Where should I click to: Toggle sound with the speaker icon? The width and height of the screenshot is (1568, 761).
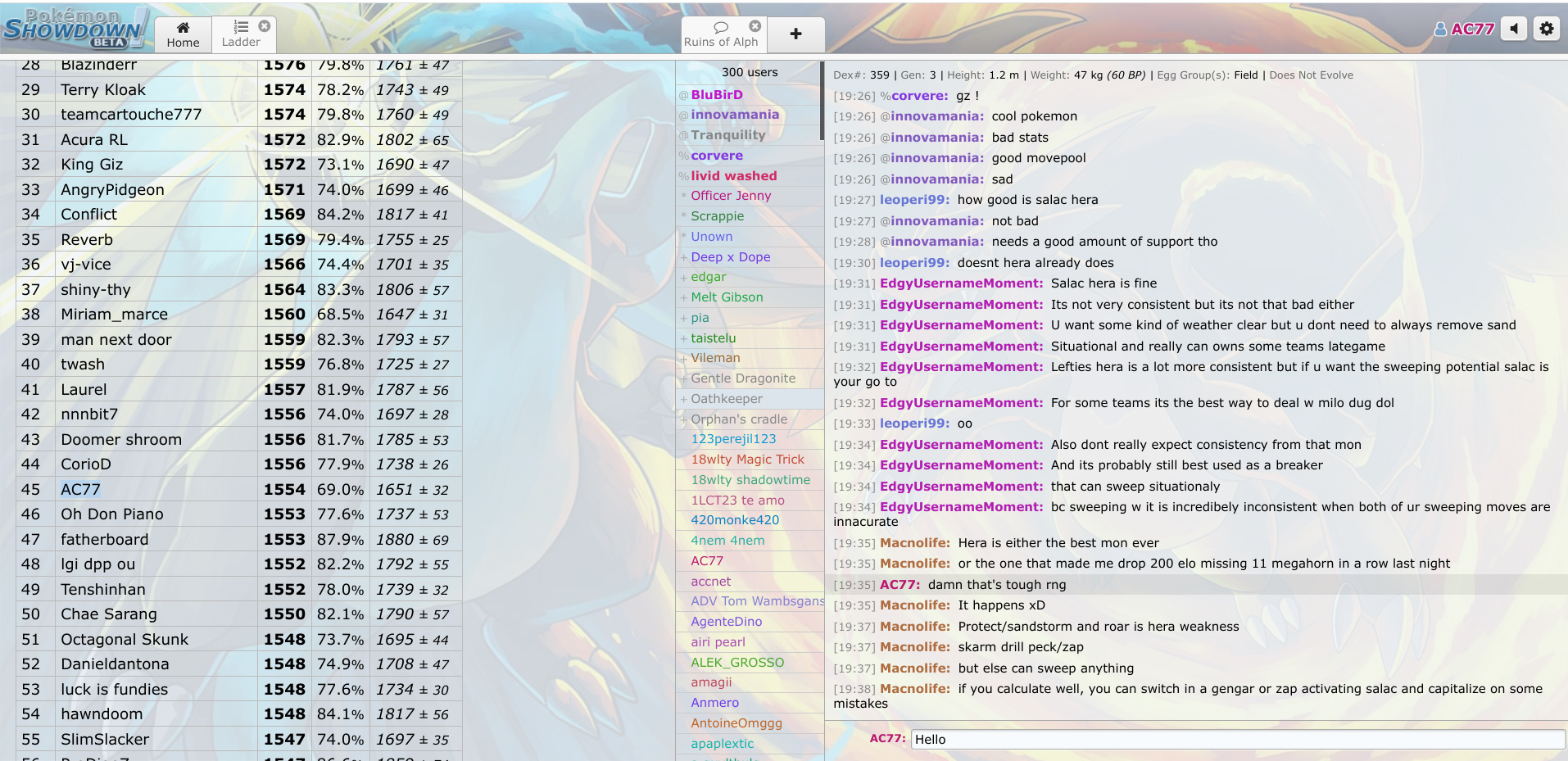(x=1514, y=28)
